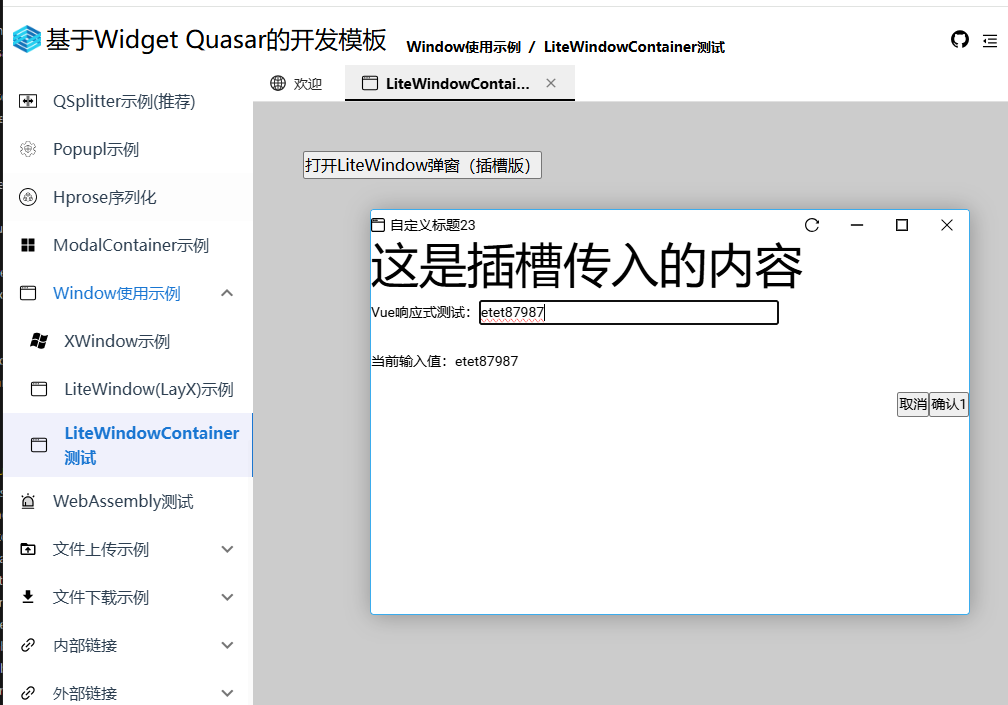Click the WebAssembly测试 icon in sidebar
1008x705 pixels.
(x=27, y=501)
